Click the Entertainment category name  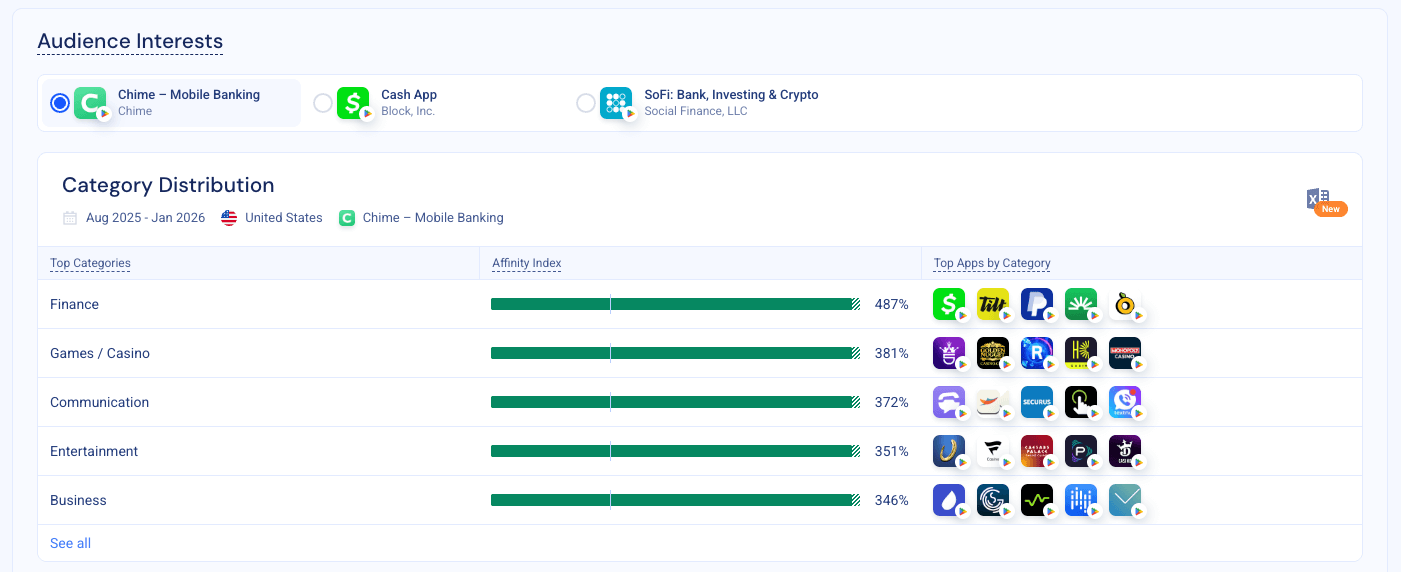click(94, 451)
